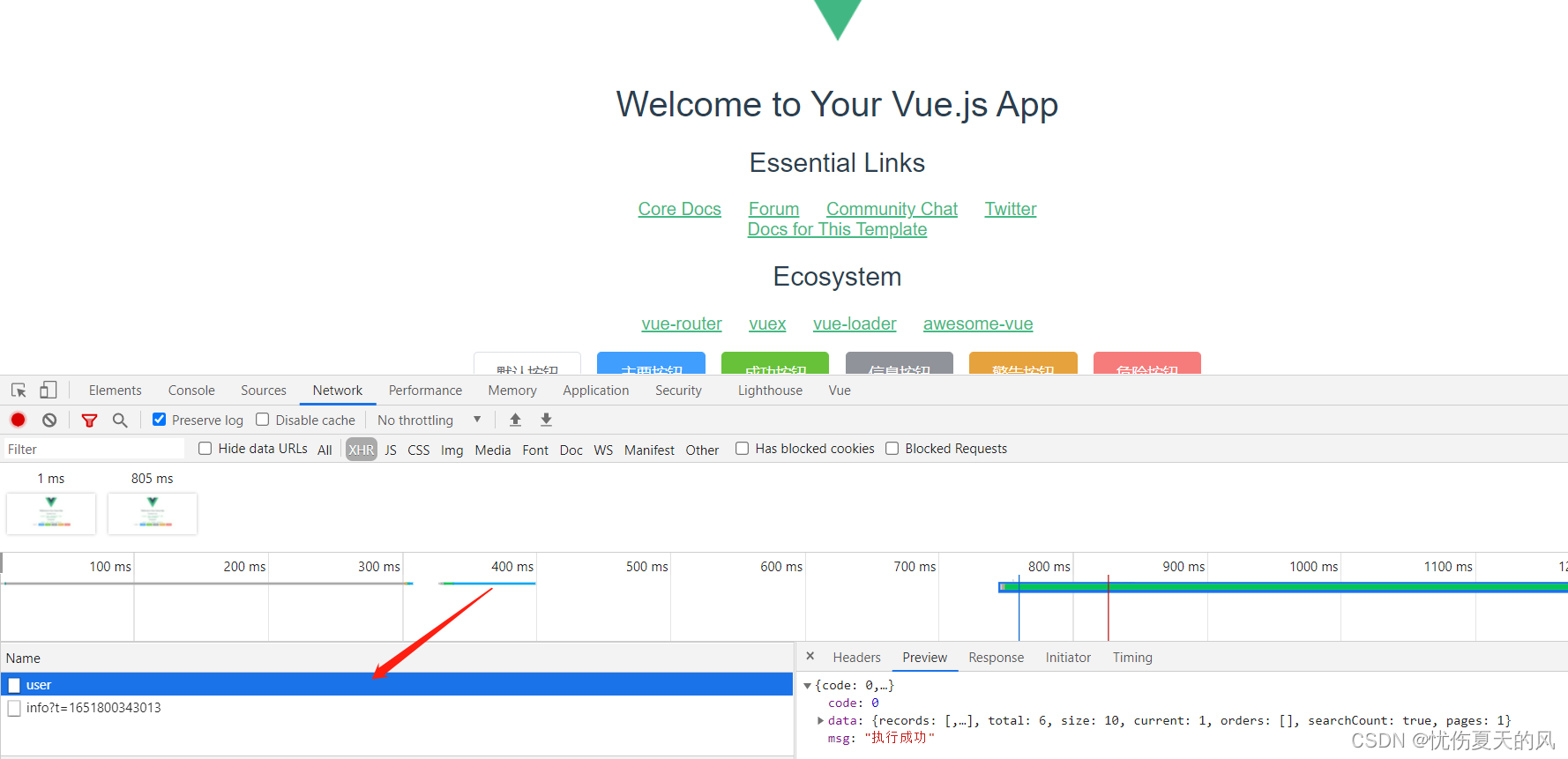
Task: Open the No throttling dropdown
Action: coord(429,420)
